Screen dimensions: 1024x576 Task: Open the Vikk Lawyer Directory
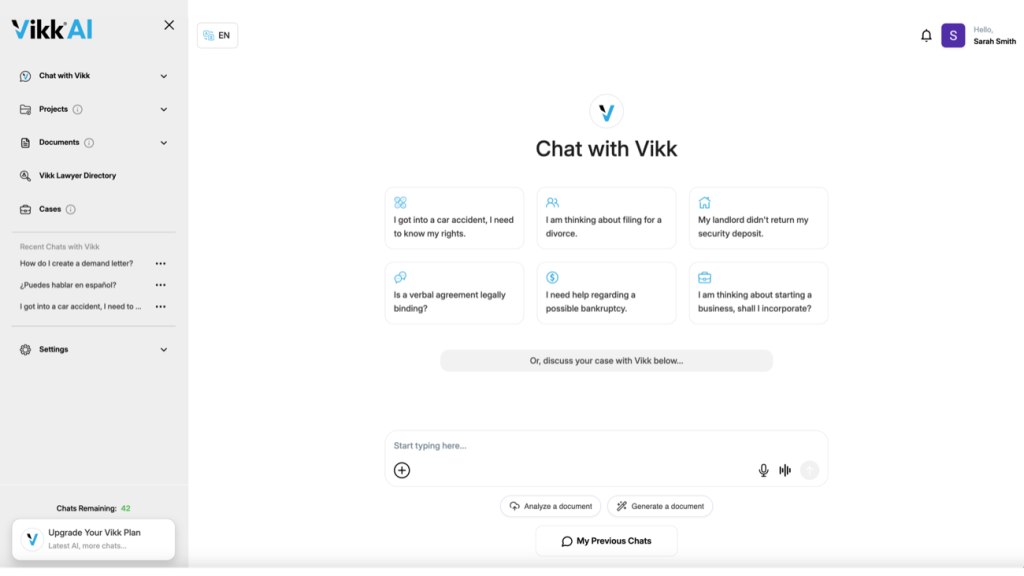pos(77,176)
